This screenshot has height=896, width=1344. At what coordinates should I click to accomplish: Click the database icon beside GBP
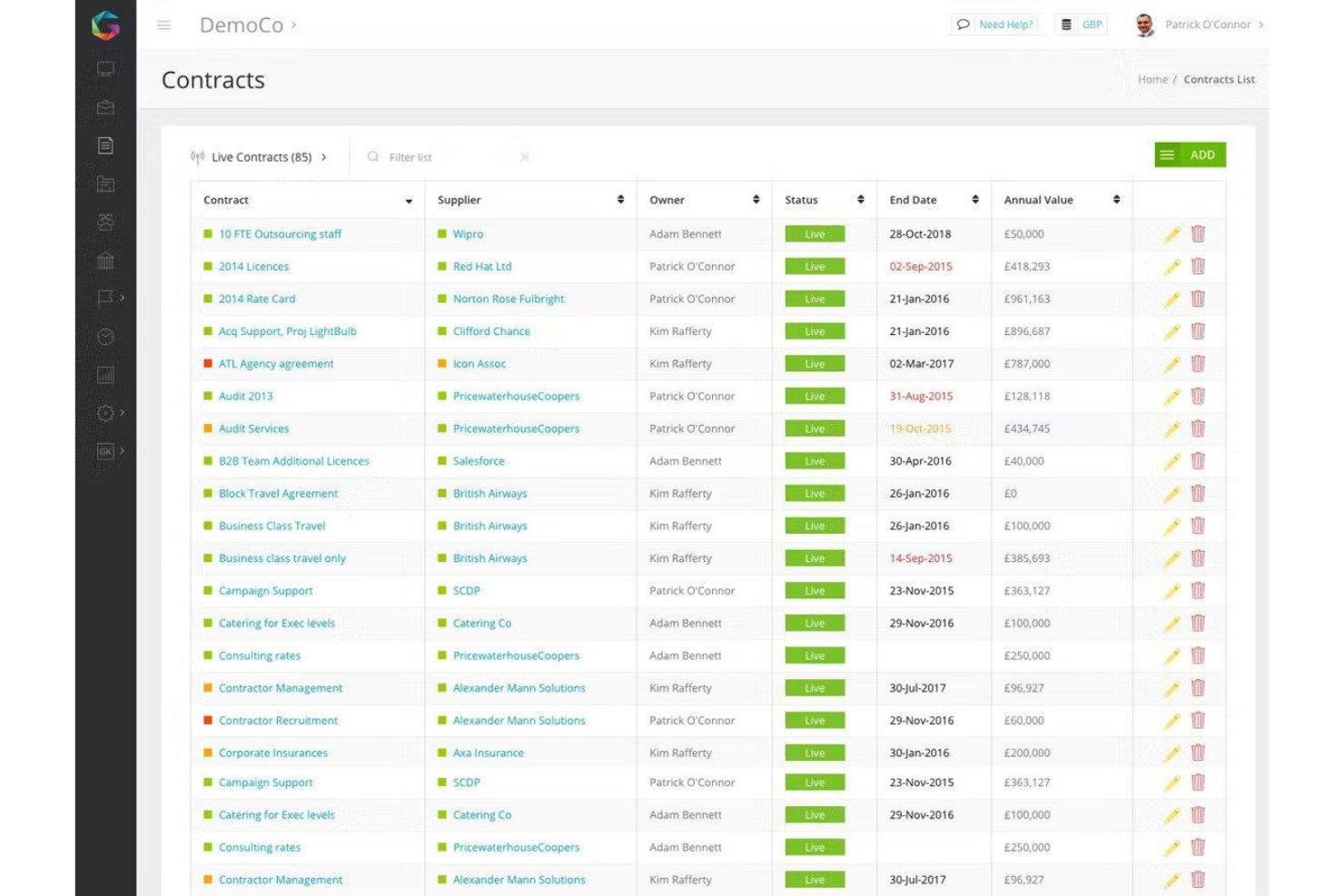(1066, 25)
